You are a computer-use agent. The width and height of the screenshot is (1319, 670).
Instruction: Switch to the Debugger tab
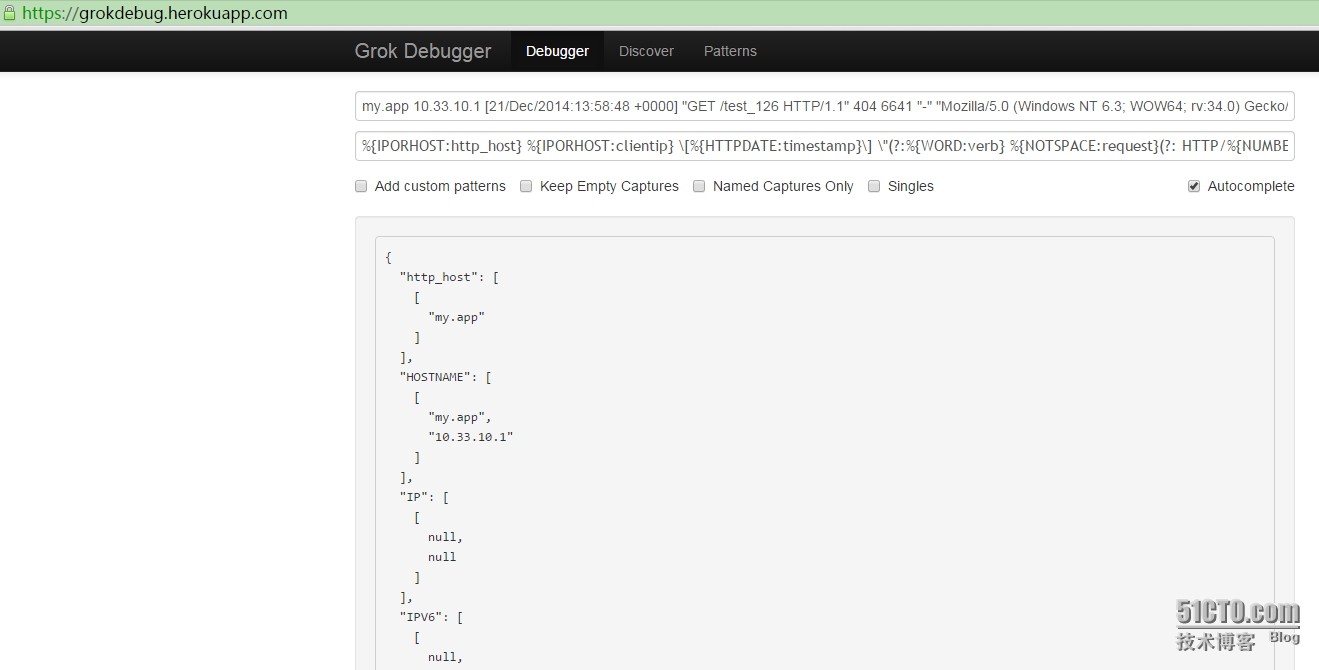click(557, 51)
